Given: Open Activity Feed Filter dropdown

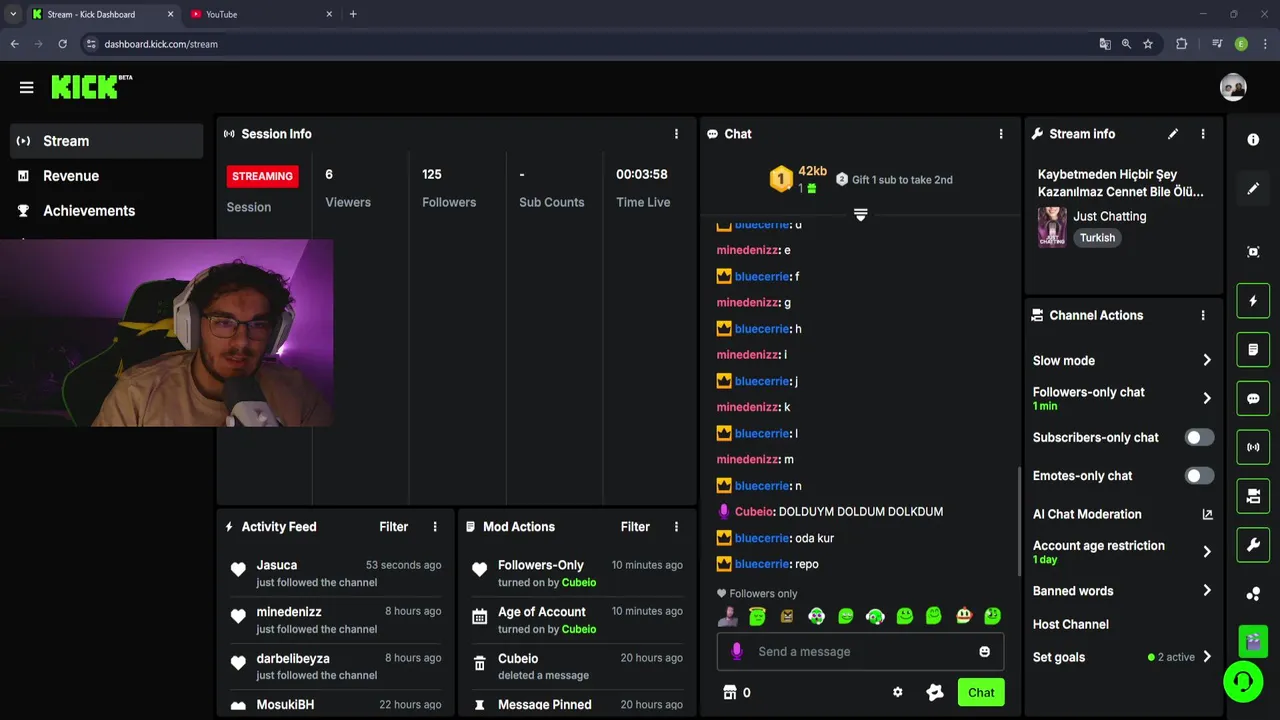Looking at the screenshot, I should [x=394, y=527].
